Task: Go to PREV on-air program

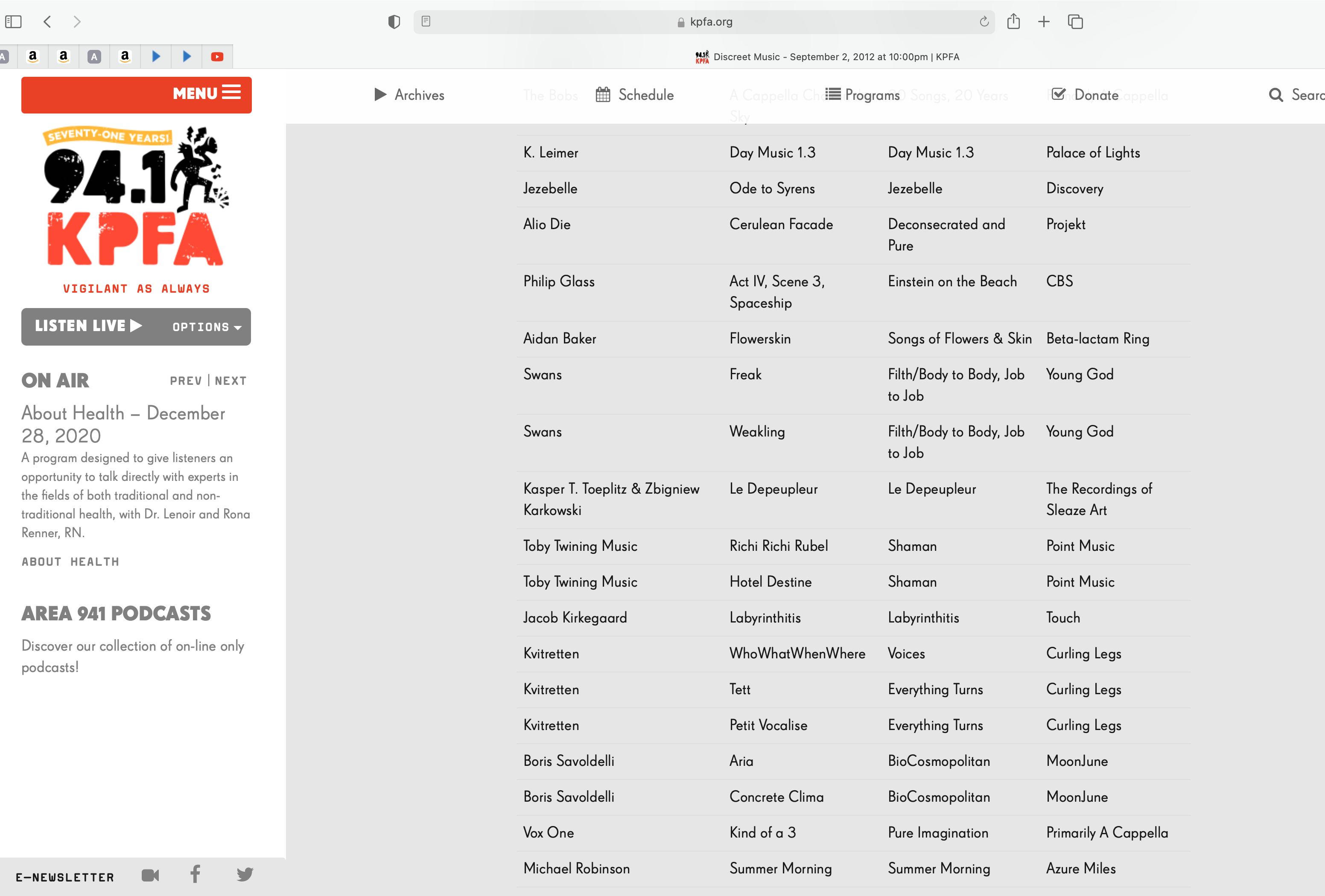Action: coord(186,381)
